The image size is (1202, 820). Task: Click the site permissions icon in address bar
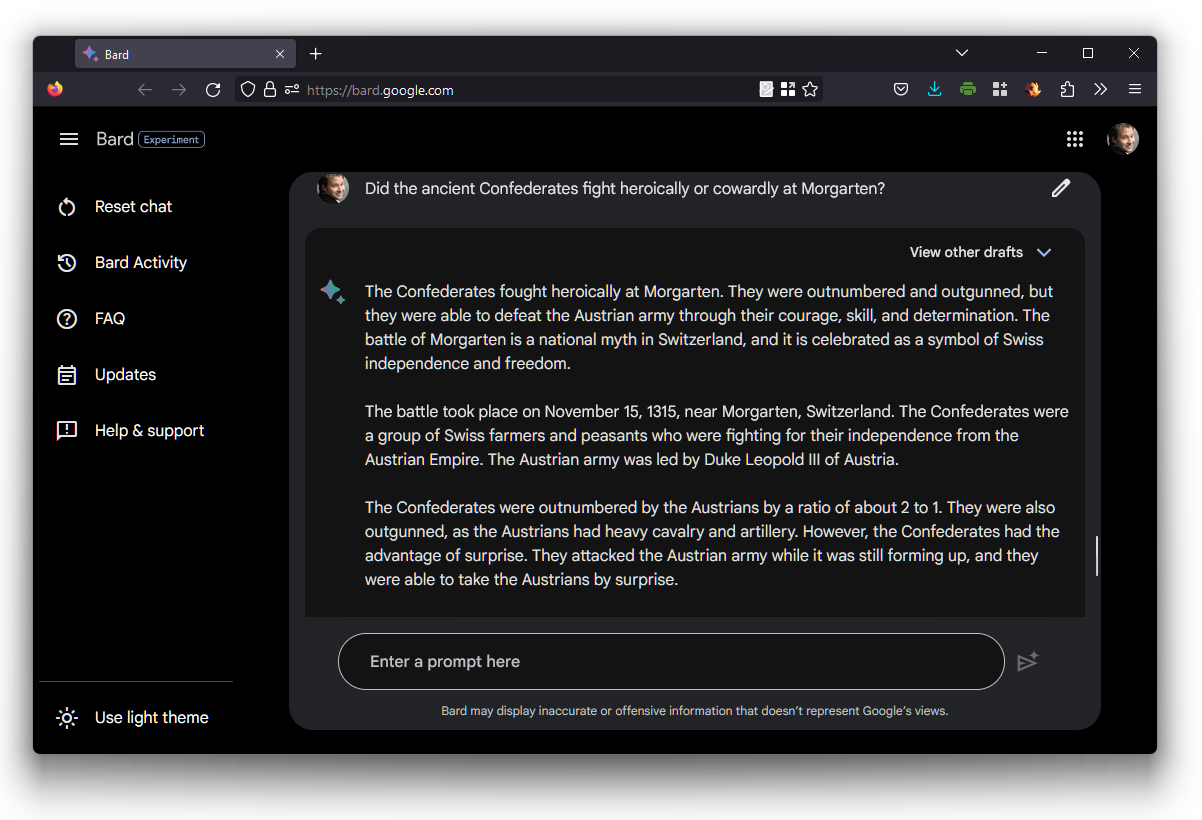292,90
